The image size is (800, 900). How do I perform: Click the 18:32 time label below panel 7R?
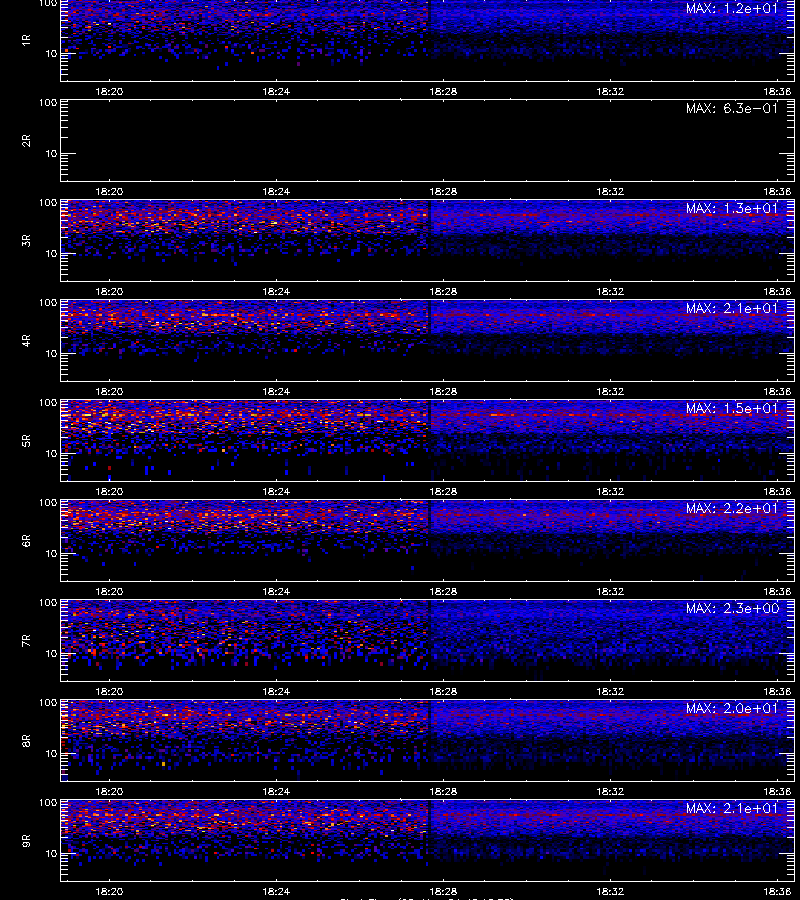tap(610, 692)
